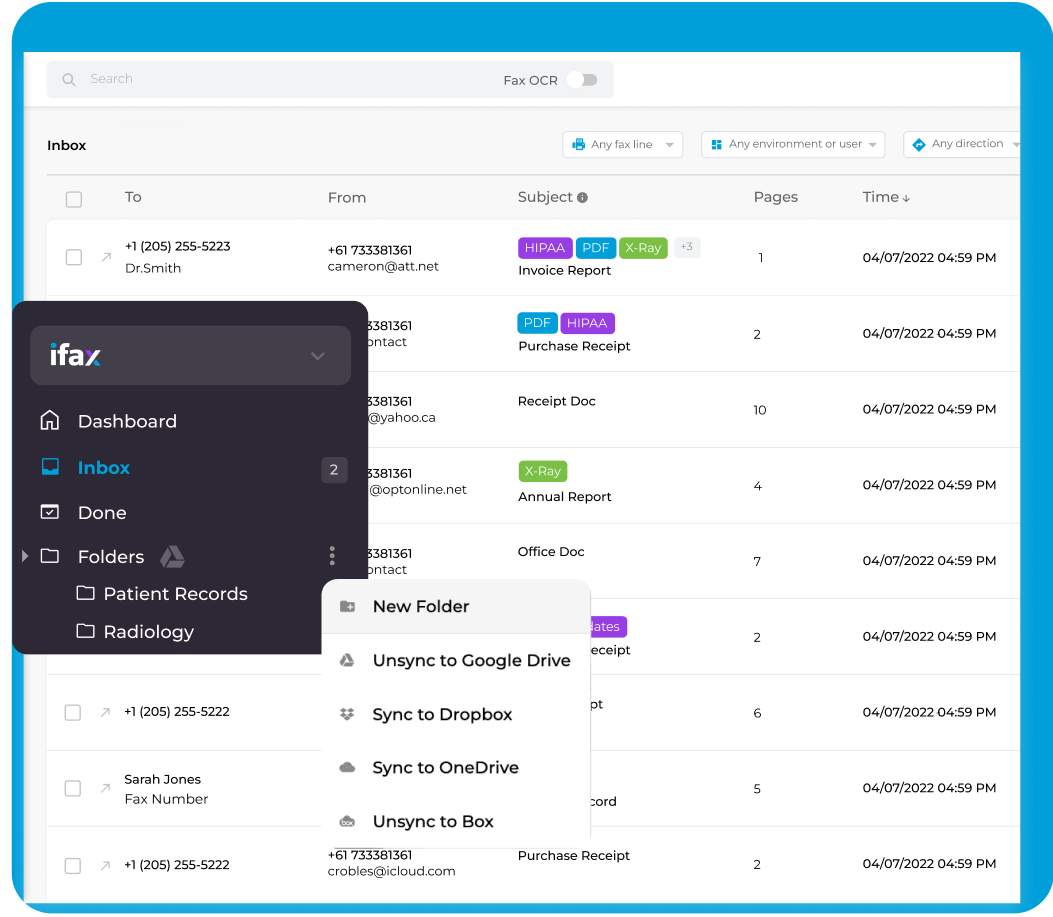The height and width of the screenshot is (917, 1053).
Task: Click the Dashboard home icon
Action: pyautogui.click(x=49, y=421)
